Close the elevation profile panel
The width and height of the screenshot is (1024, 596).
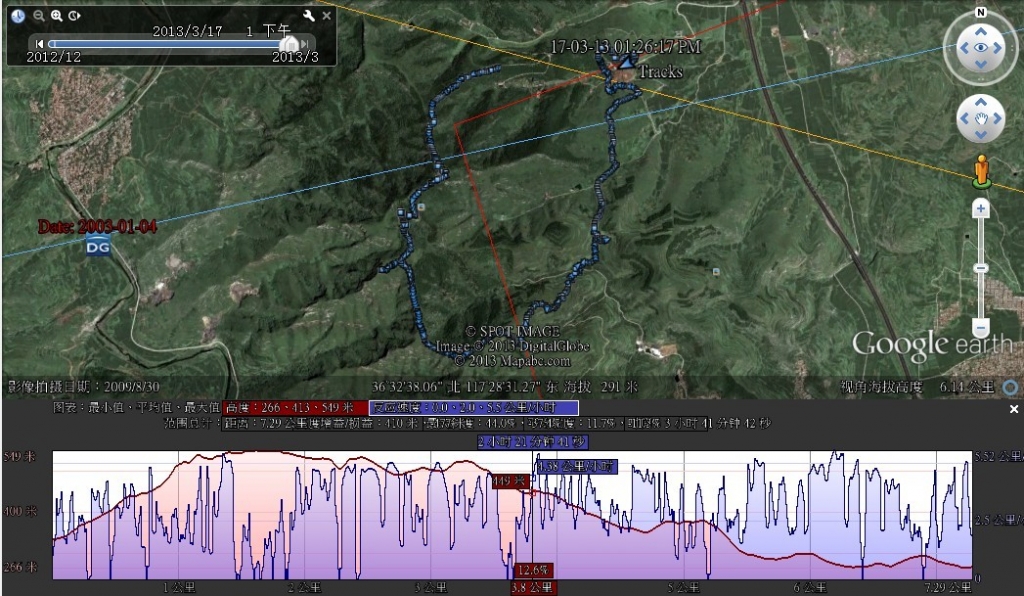click(x=1013, y=409)
